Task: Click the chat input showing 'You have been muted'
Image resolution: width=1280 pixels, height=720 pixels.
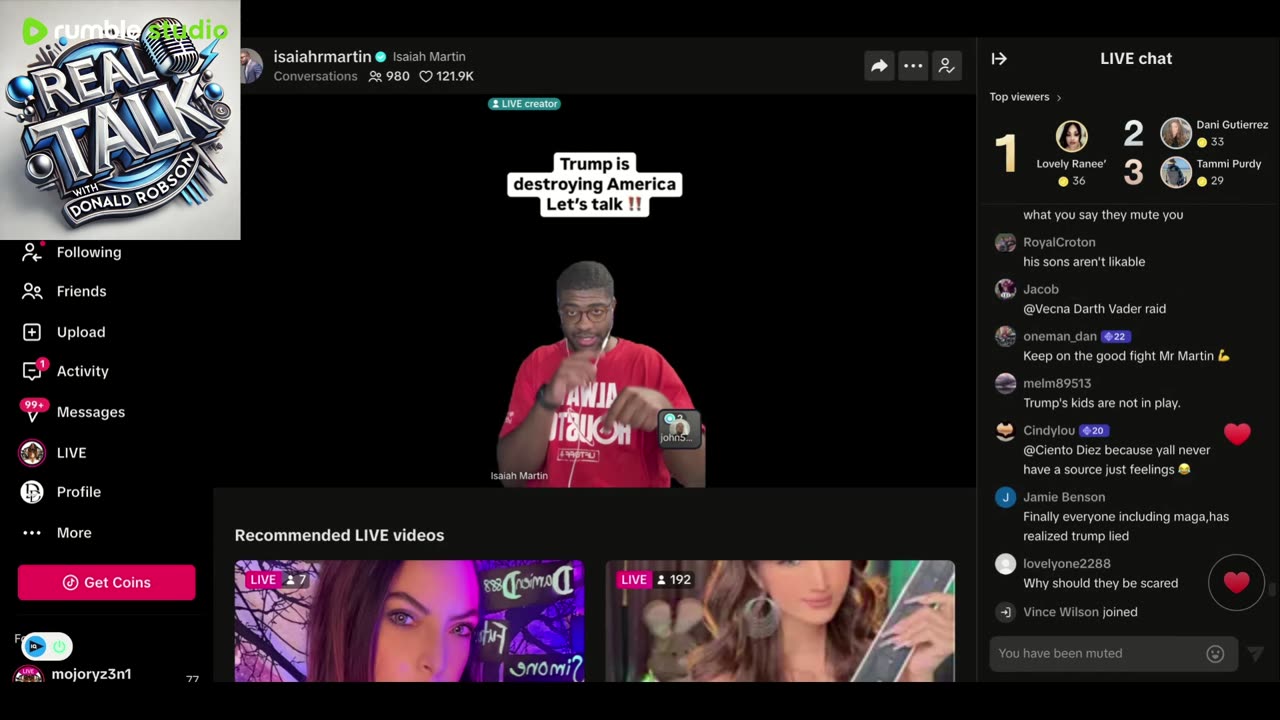Action: [x=1114, y=654]
